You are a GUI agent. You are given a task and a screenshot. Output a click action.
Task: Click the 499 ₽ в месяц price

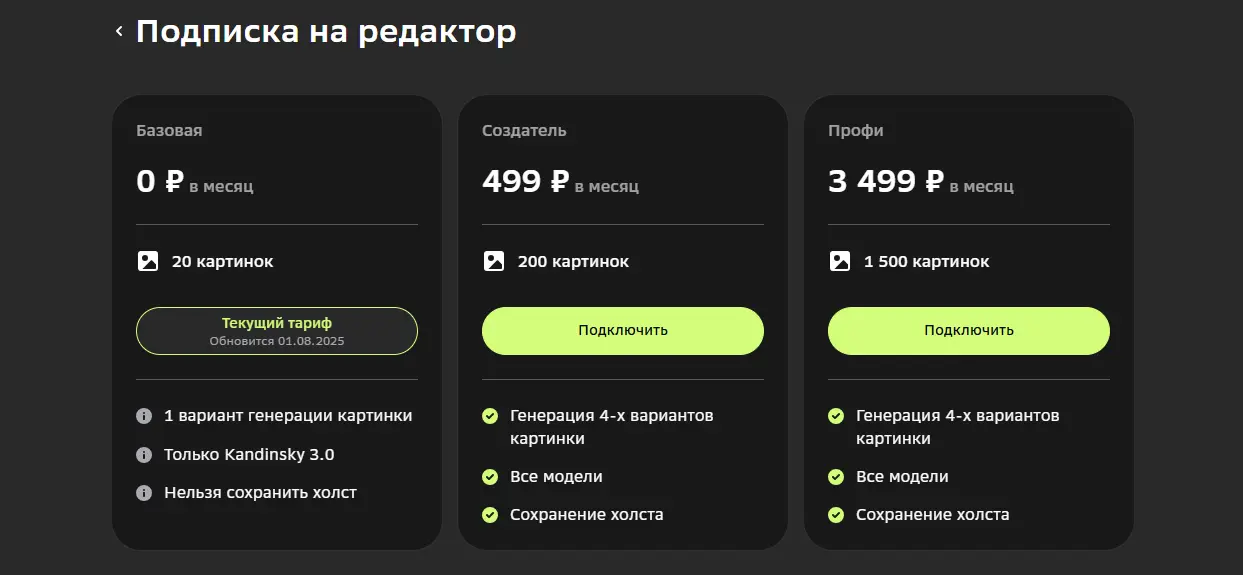560,182
